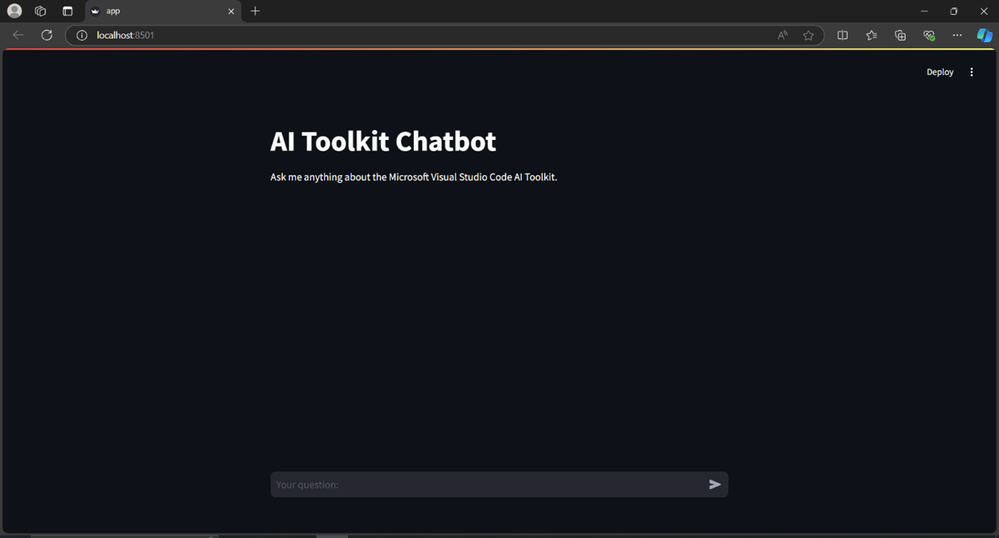The height and width of the screenshot is (538, 999).
Task: Open the tab actions menu icon
Action: click(x=68, y=11)
